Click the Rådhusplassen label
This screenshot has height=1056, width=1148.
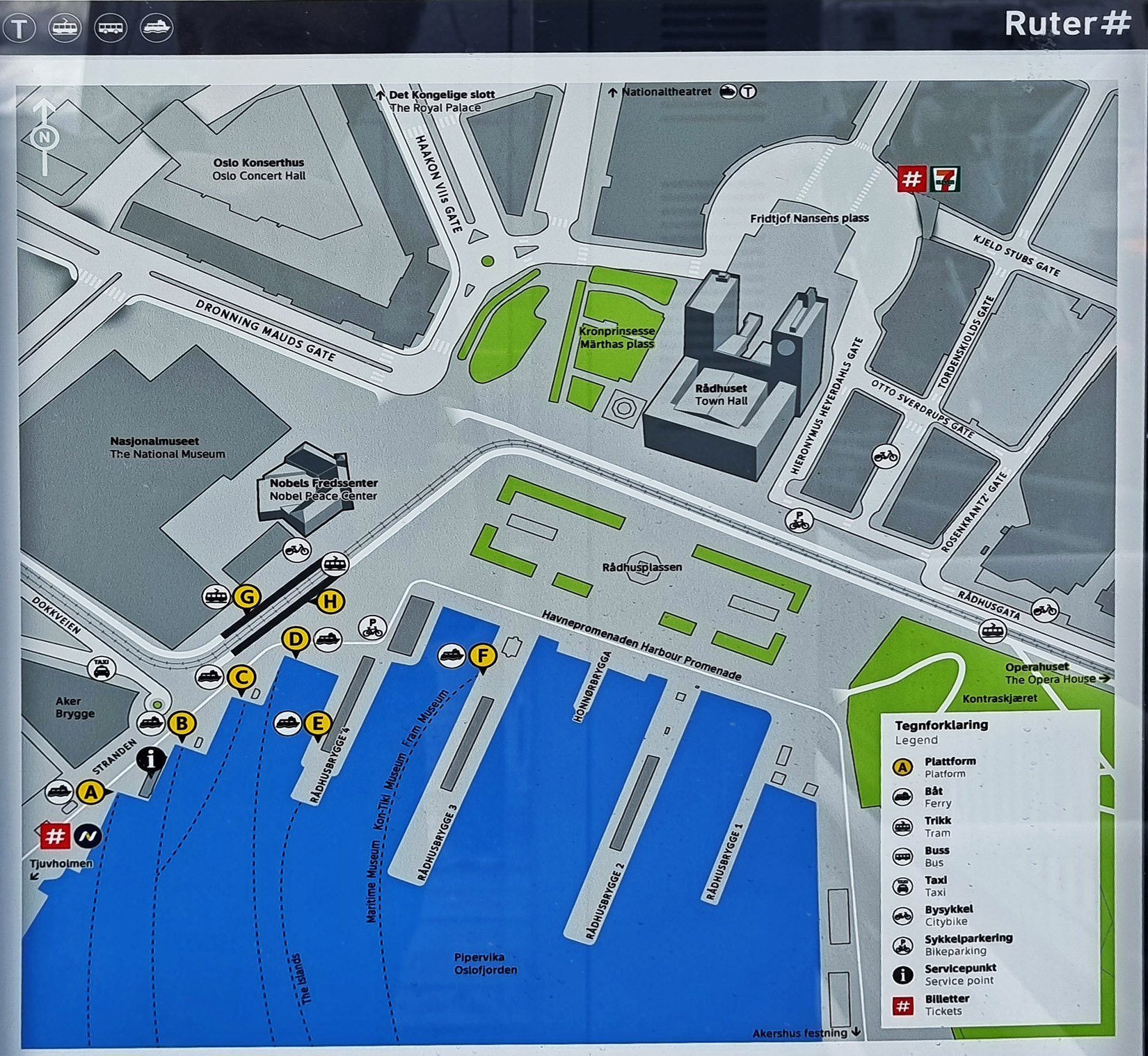(642, 567)
